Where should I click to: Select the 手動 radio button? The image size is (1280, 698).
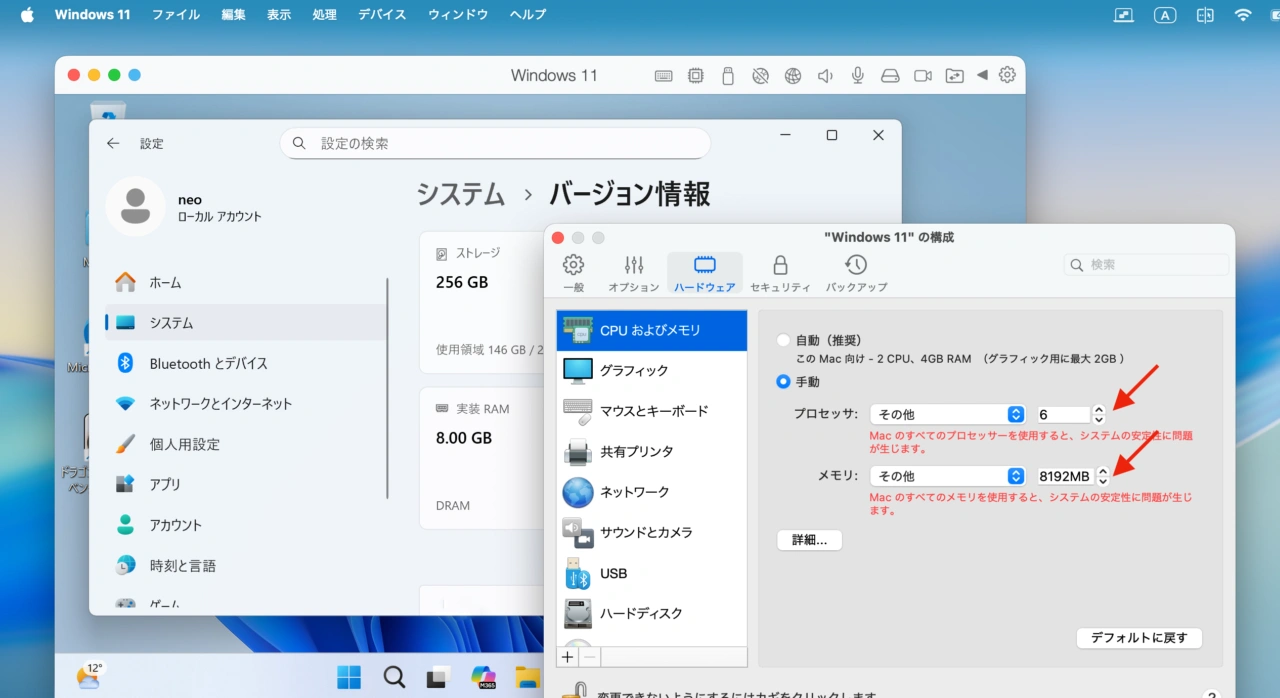783,381
